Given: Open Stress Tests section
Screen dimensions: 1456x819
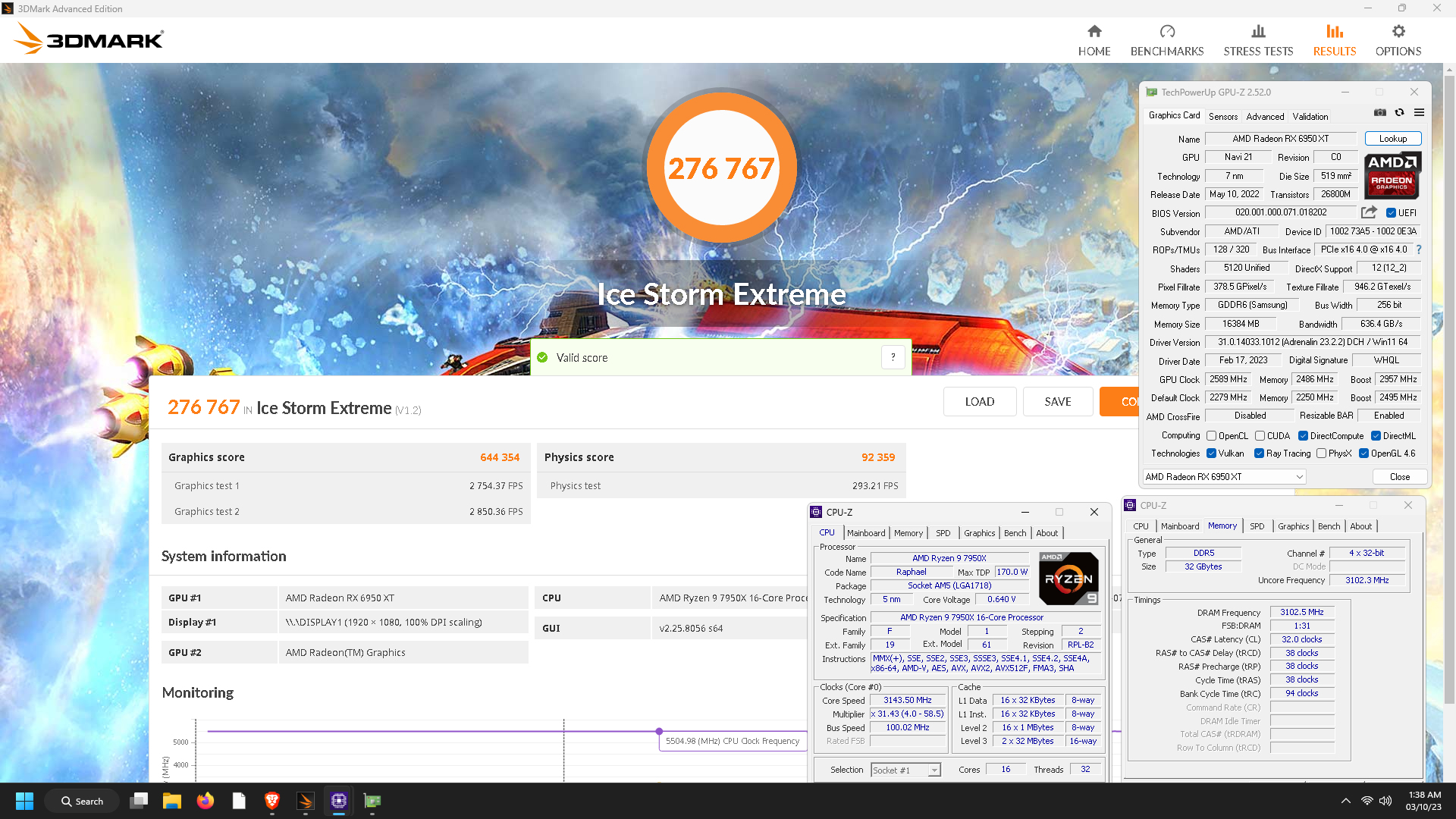Looking at the screenshot, I should coord(1258,40).
